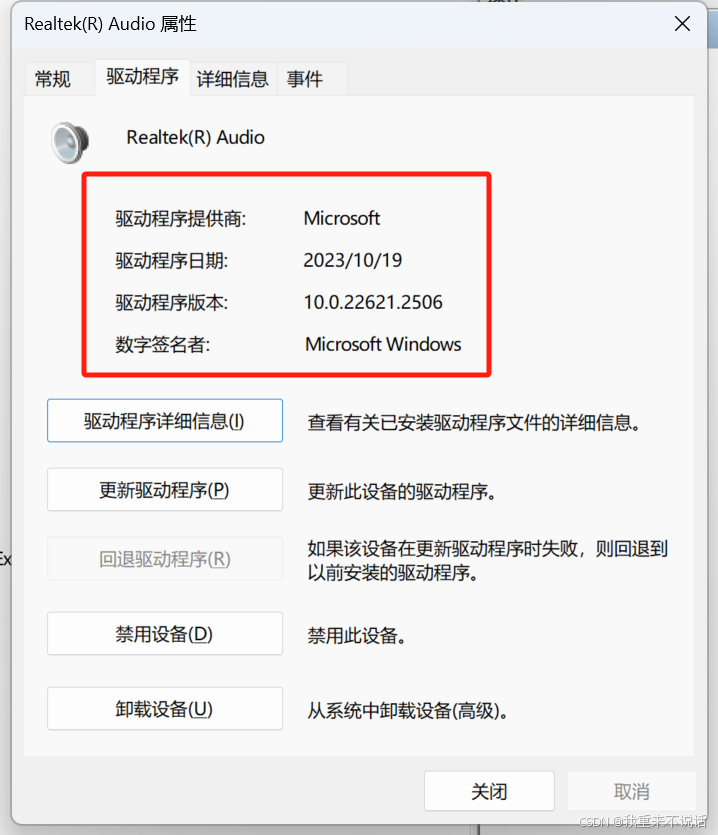Open 驱动程序详细信息(I) button

point(165,421)
